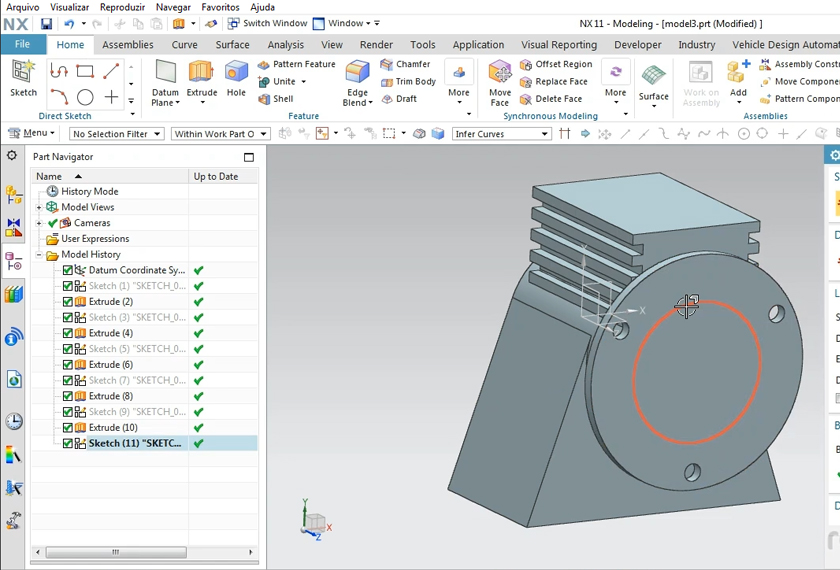Image resolution: width=840 pixels, height=570 pixels.
Task: Click the Hole feature icon
Action: pos(236,75)
